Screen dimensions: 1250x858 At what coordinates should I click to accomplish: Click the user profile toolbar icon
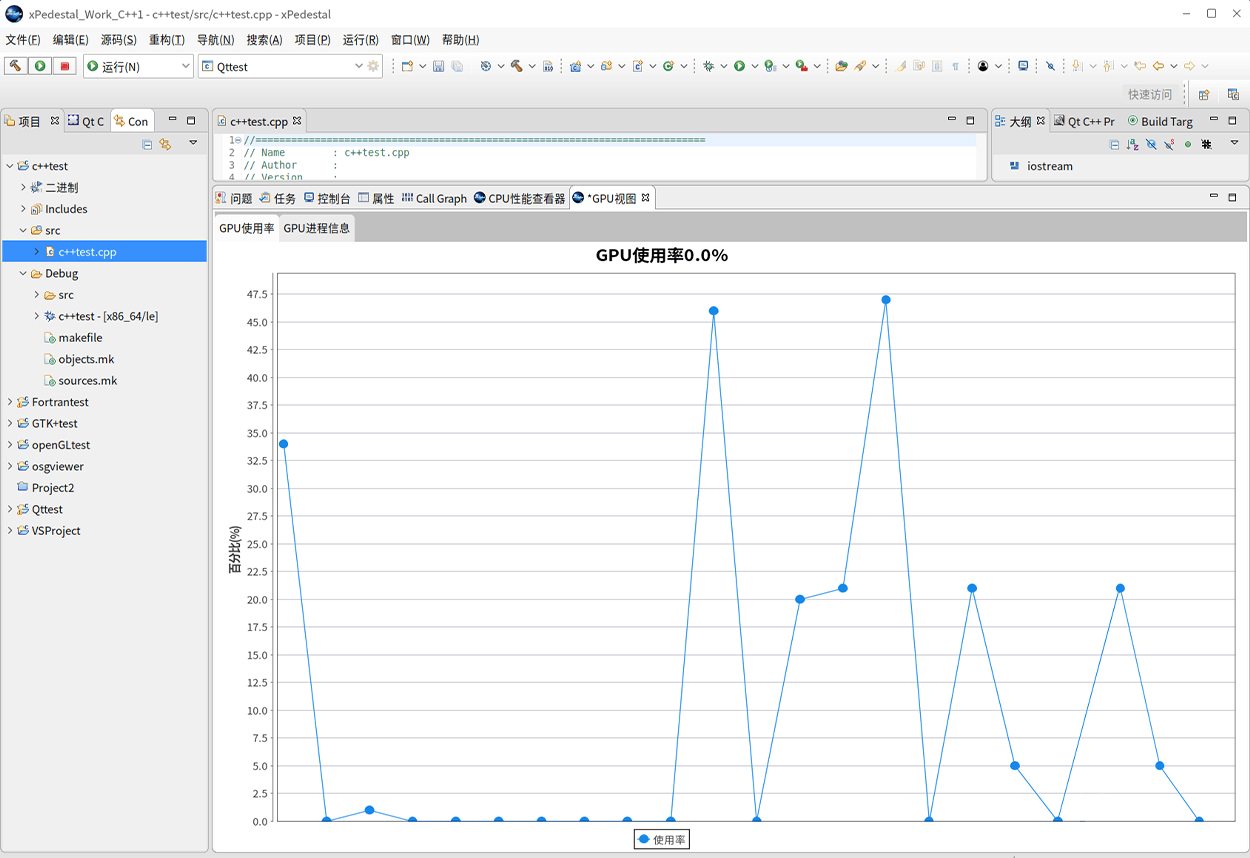tap(983, 66)
